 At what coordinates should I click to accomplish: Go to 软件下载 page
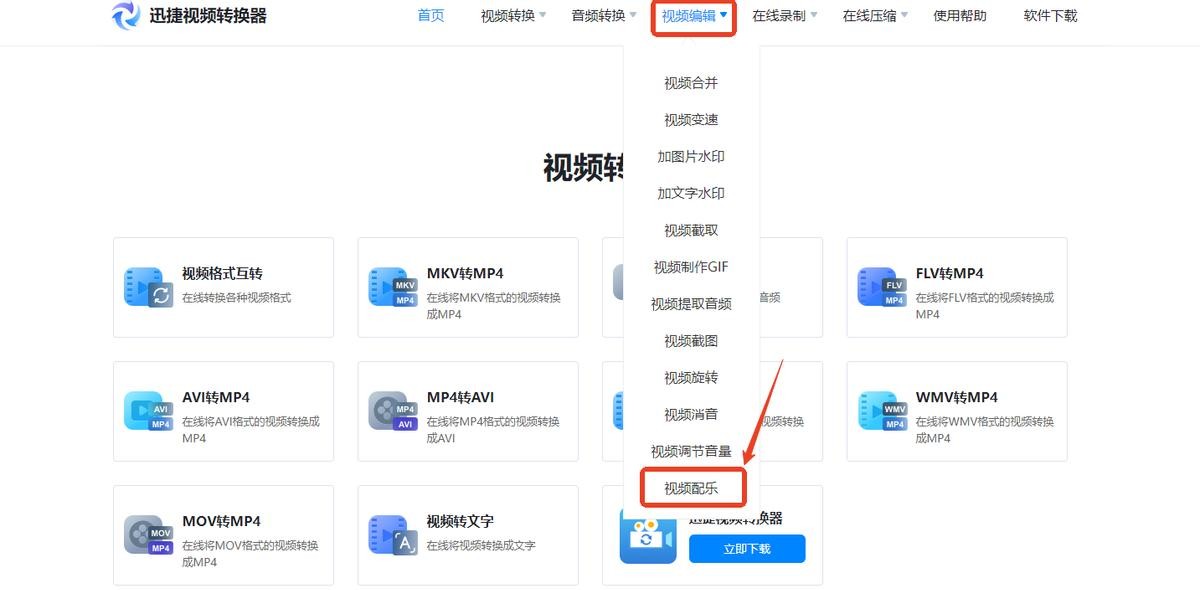tap(1050, 16)
